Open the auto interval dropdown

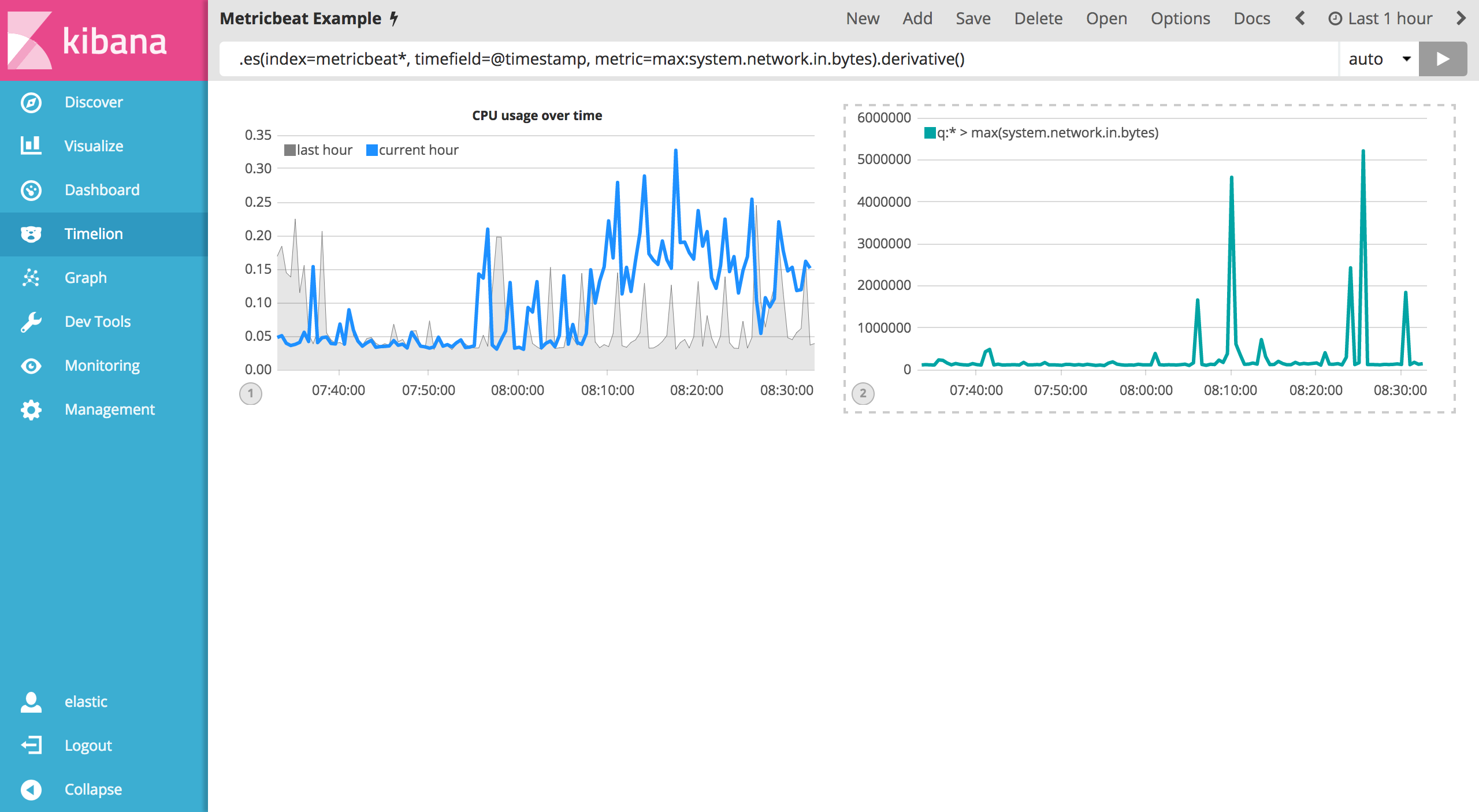click(x=1378, y=59)
